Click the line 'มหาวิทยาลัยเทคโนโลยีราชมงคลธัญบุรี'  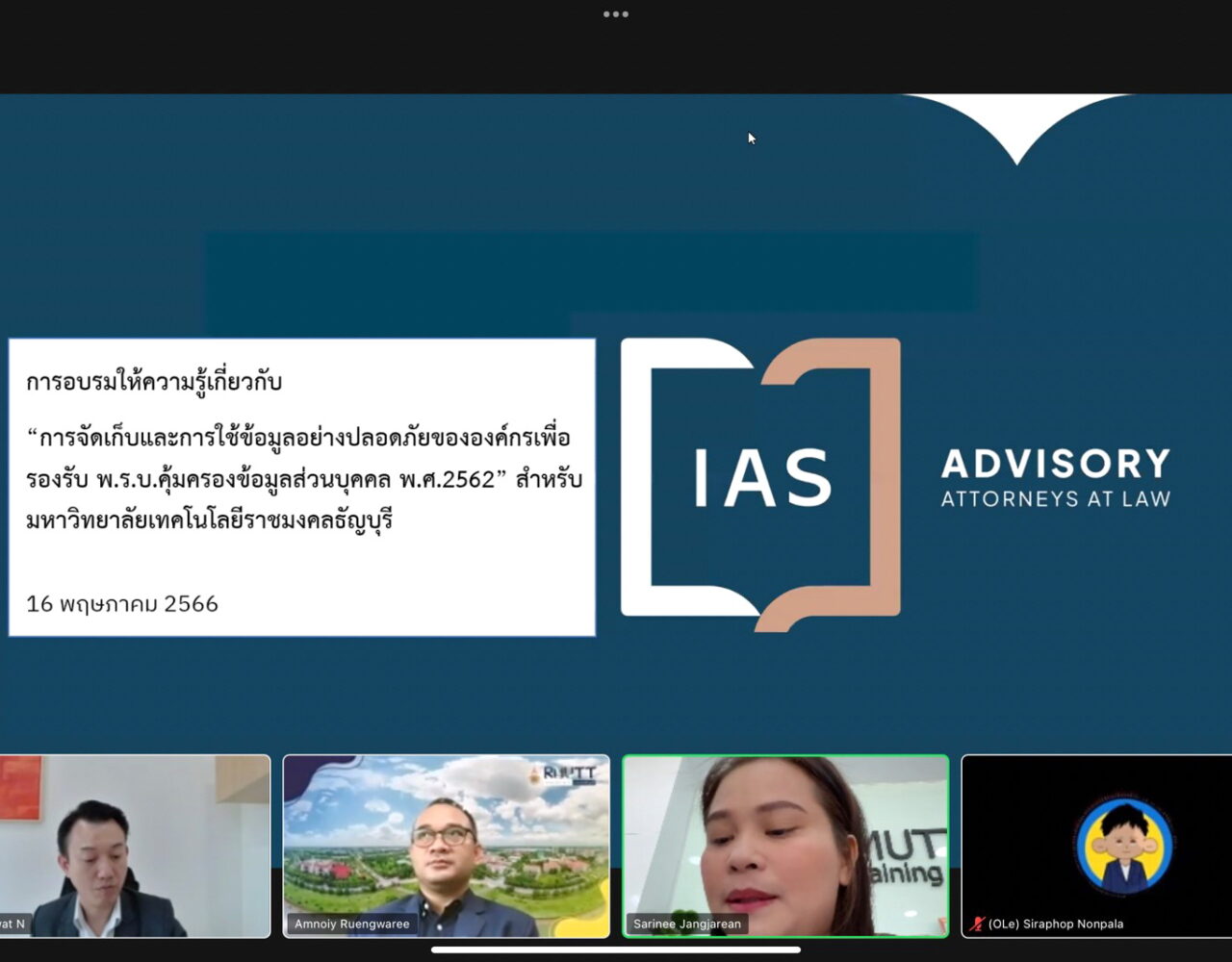210,520
